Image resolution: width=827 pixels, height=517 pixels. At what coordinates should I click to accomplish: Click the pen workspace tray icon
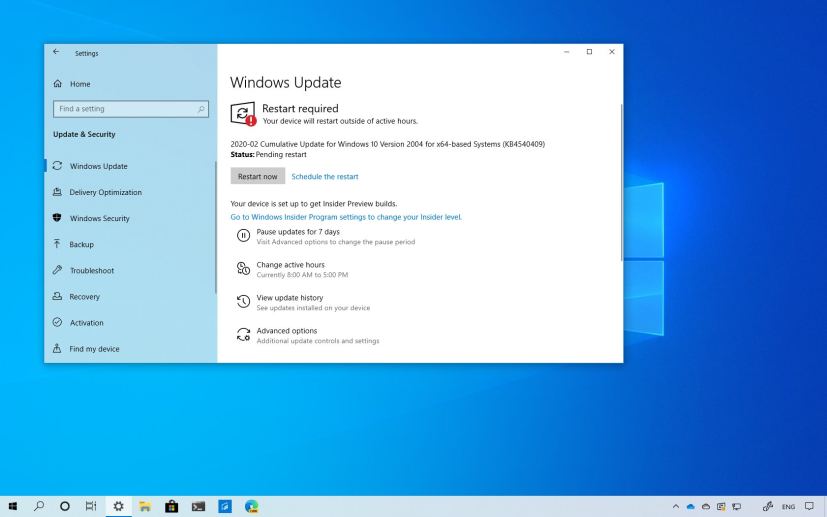click(768, 506)
